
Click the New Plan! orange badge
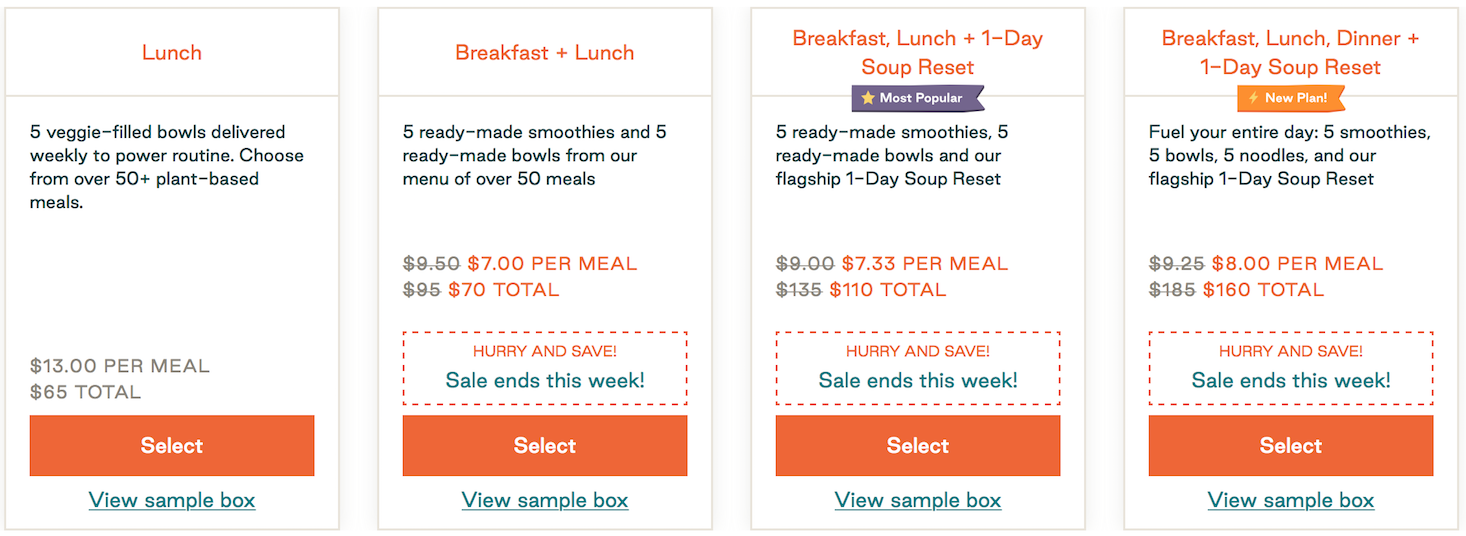click(x=1291, y=98)
